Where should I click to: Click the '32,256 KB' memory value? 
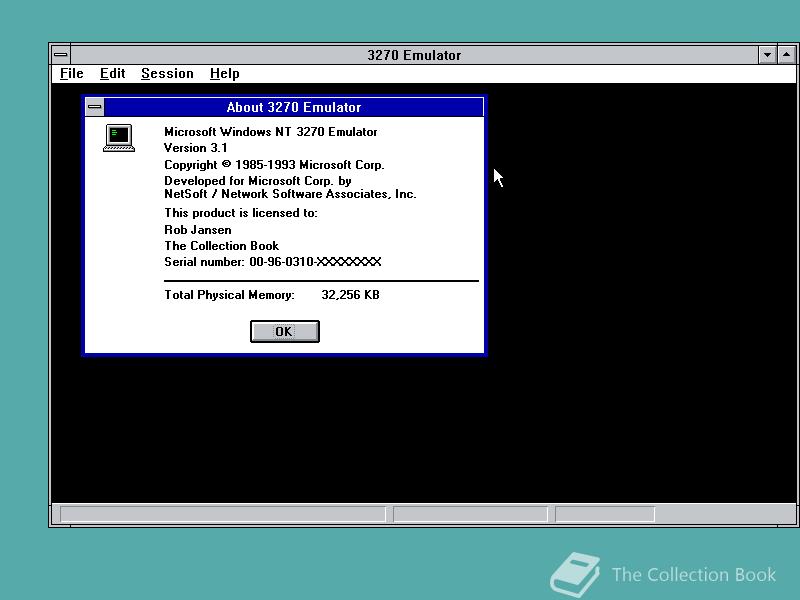point(351,295)
